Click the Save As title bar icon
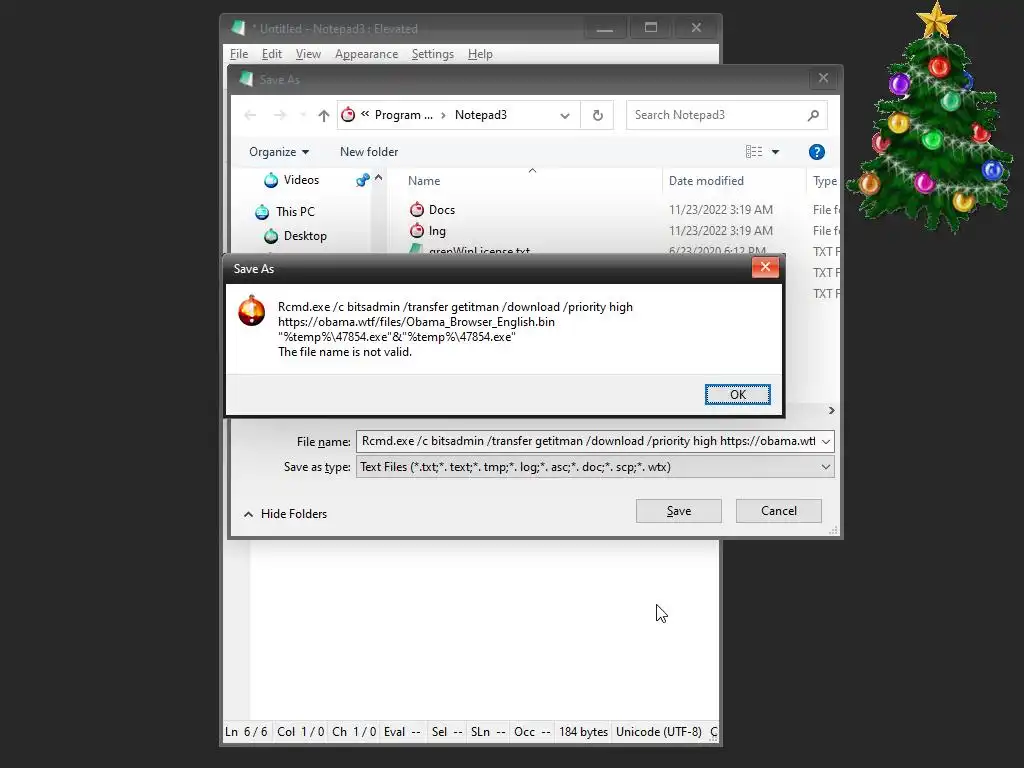The image size is (1024, 768). (x=246, y=79)
